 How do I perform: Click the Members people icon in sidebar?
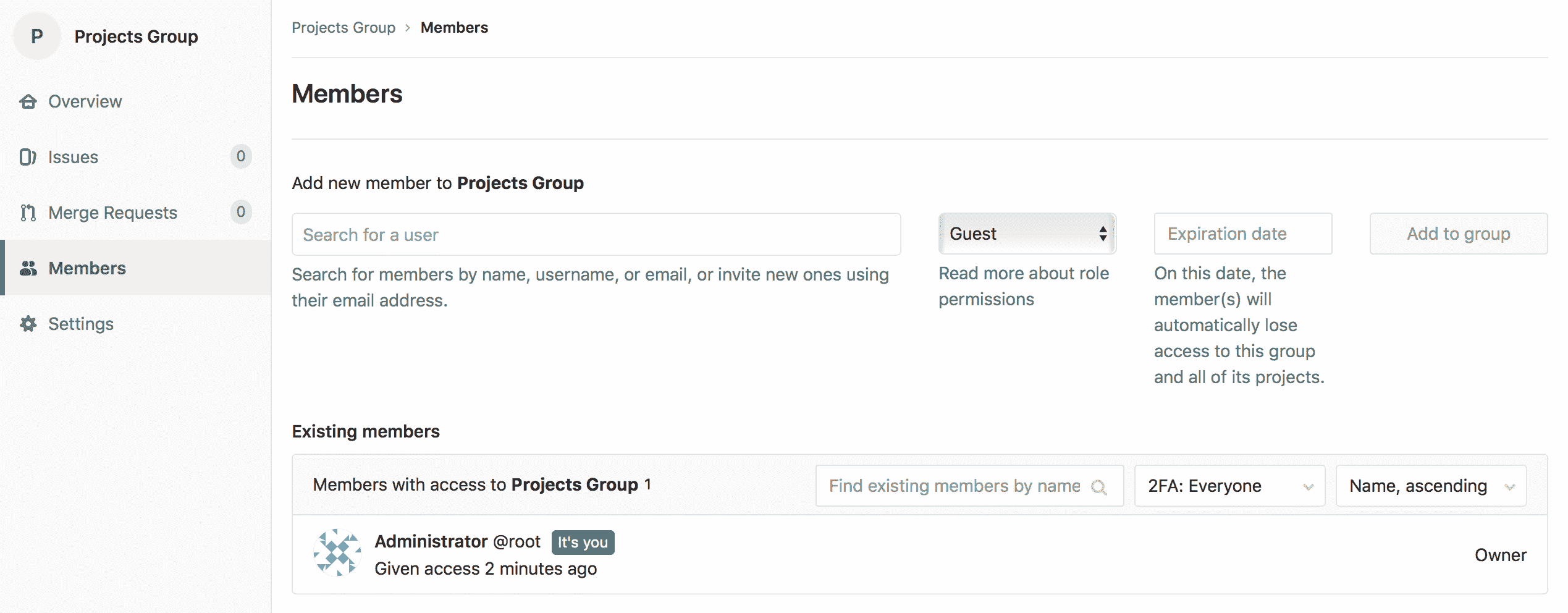tap(29, 268)
